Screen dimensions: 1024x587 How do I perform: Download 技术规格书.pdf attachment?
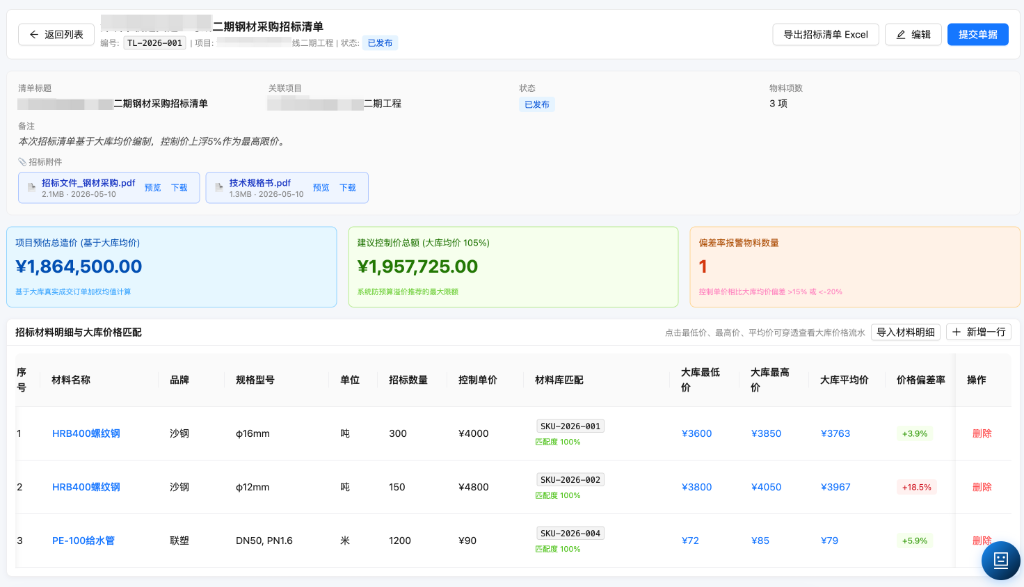point(347,187)
